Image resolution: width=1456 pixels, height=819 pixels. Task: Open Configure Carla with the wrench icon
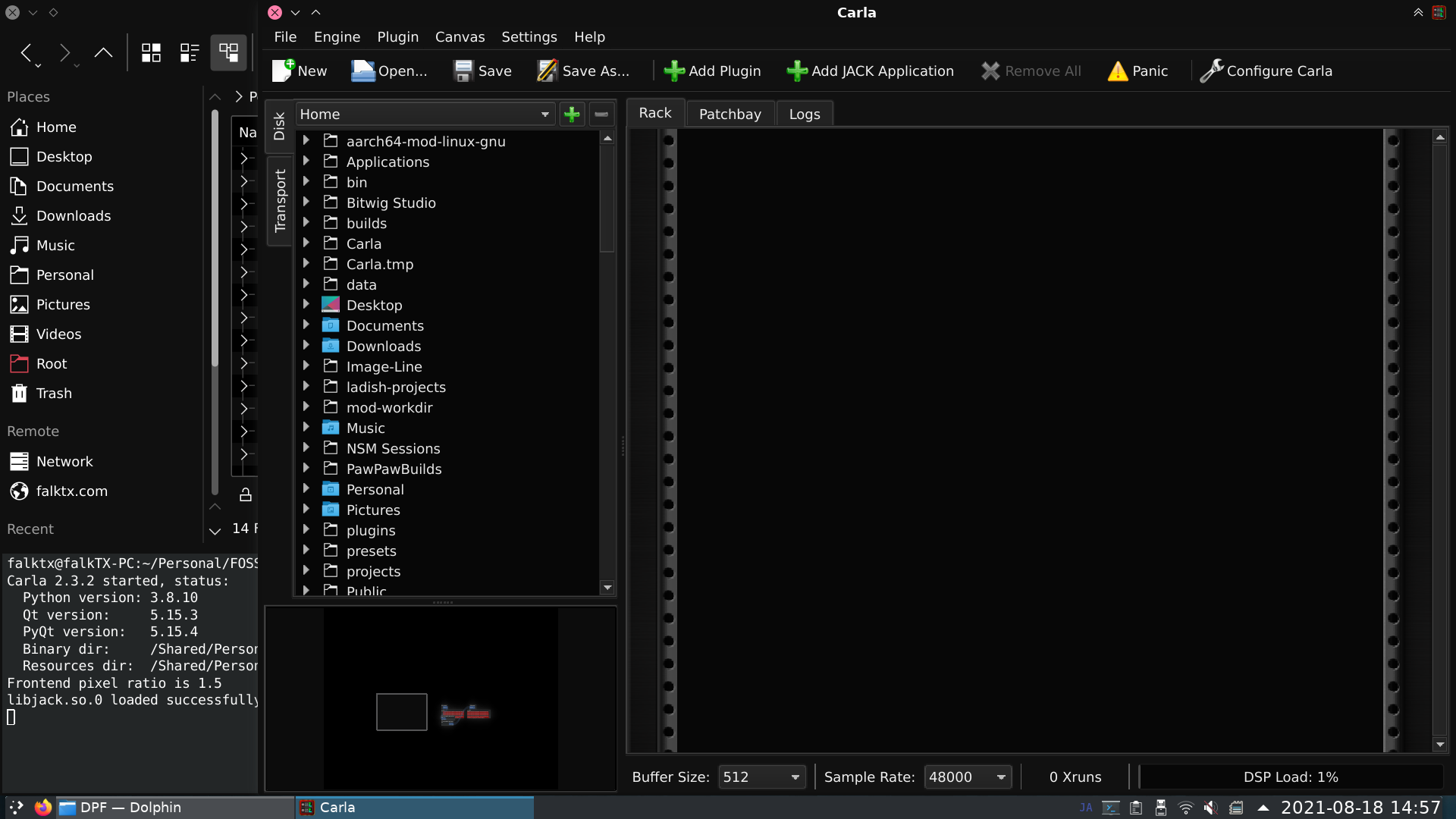click(x=1213, y=71)
